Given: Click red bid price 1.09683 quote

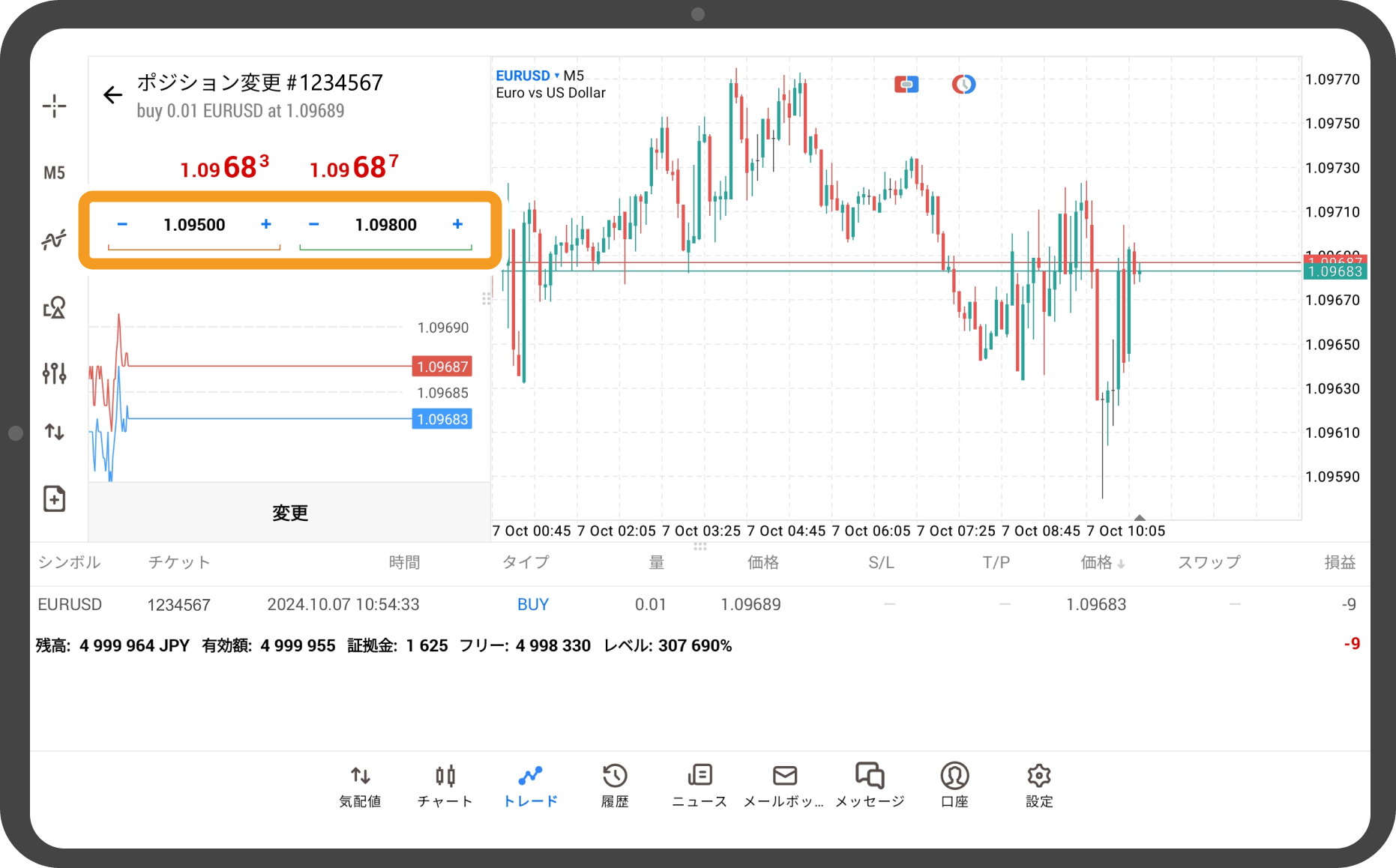Looking at the screenshot, I should coord(224,167).
